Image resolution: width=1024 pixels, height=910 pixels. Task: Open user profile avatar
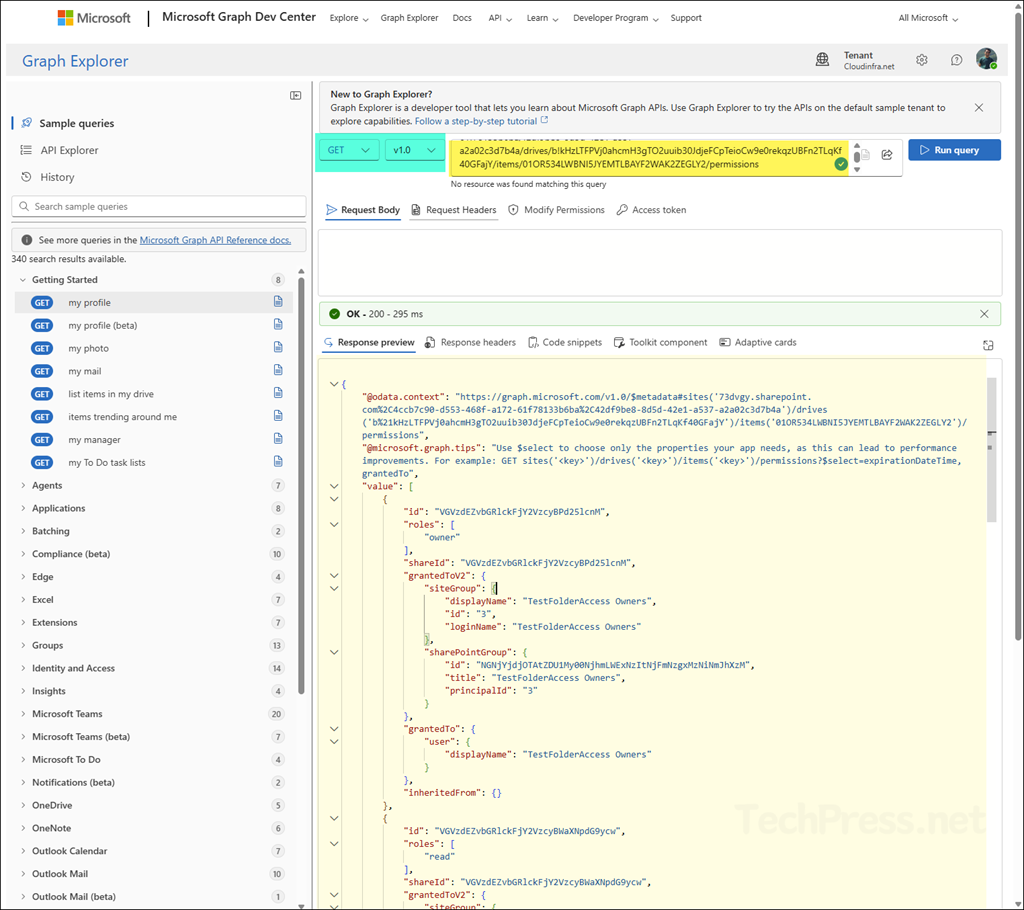[987, 59]
